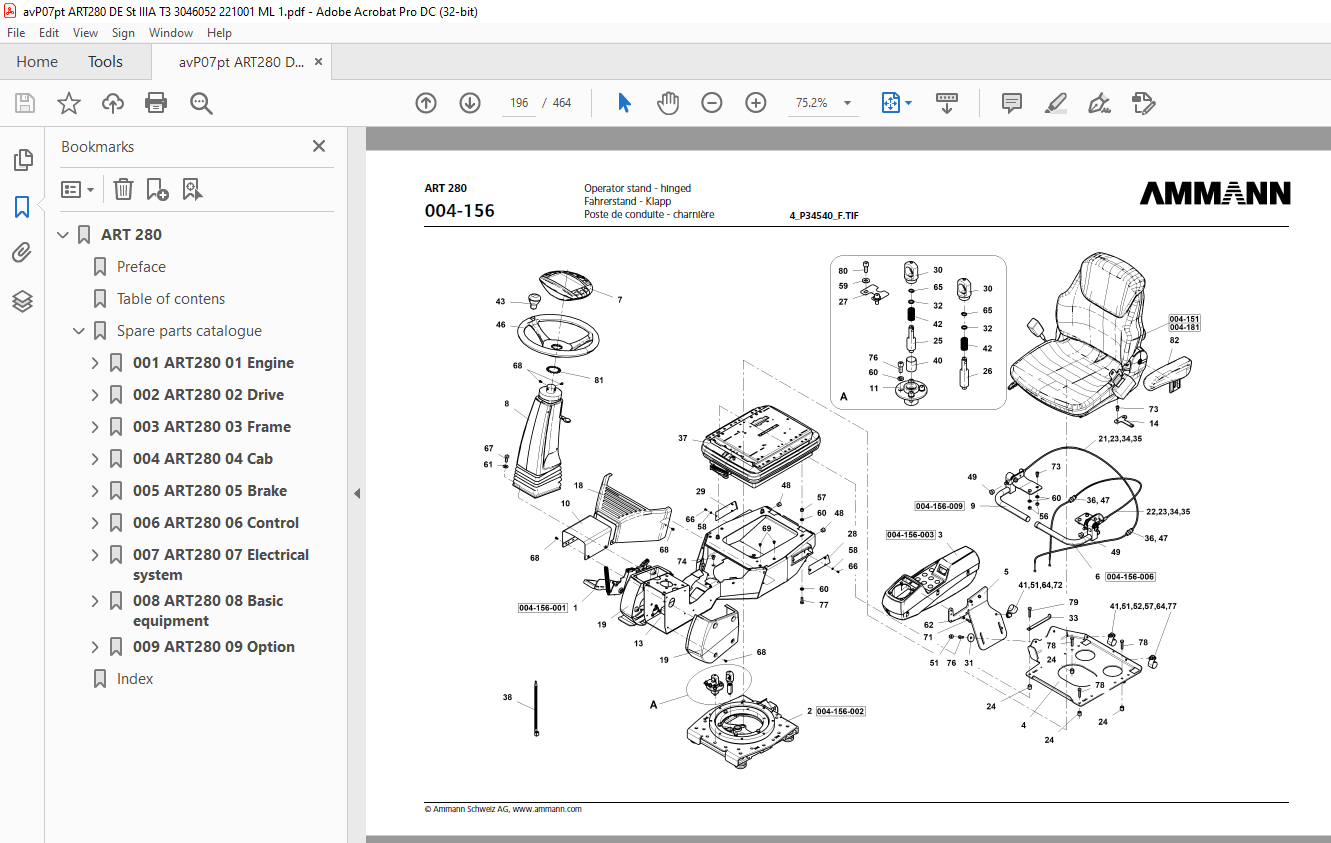Screen dimensions: 1331x843
Task: Choose the Selection arrow tool
Action: [625, 103]
